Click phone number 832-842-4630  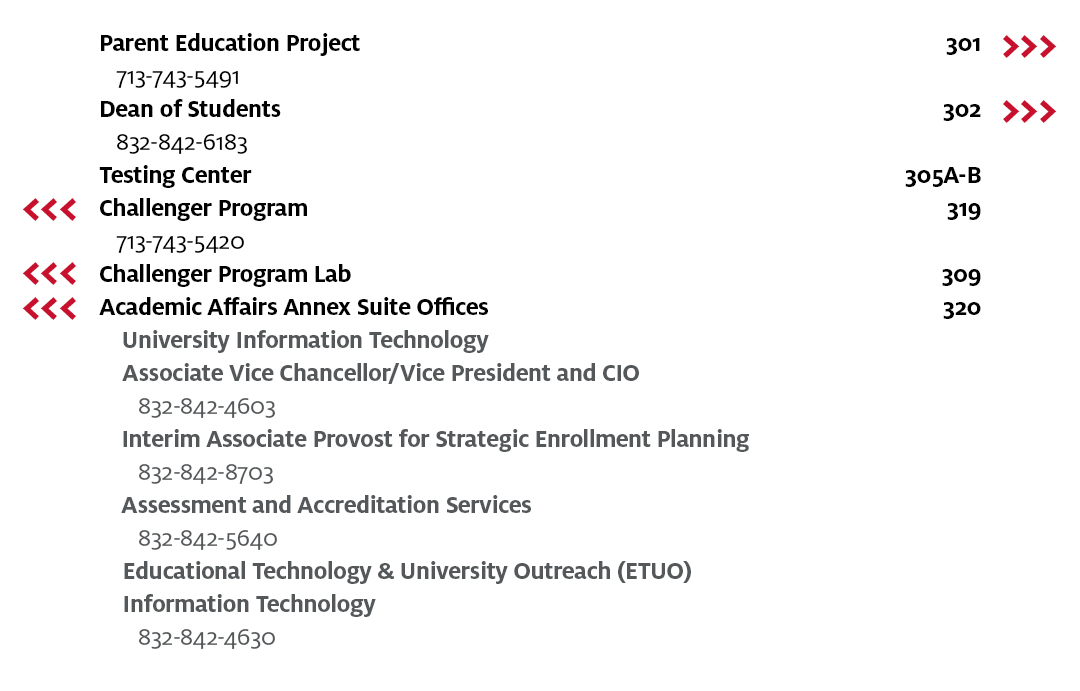pos(207,638)
